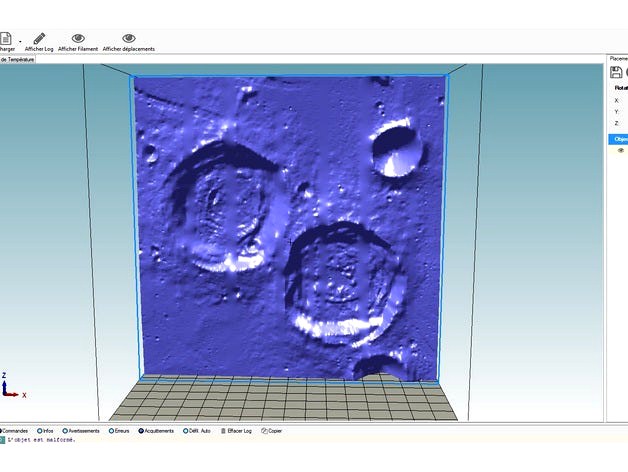Image resolution: width=628 pixels, height=472 pixels.
Task: Toggle Afficher Filament eye icon
Action: (x=78, y=38)
